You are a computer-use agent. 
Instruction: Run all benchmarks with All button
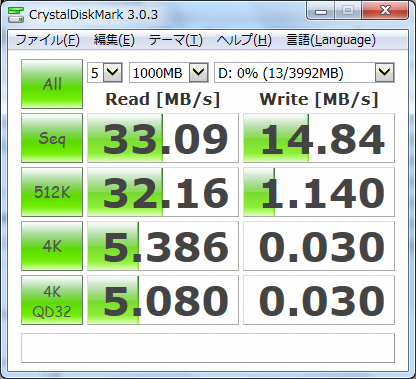tap(52, 84)
